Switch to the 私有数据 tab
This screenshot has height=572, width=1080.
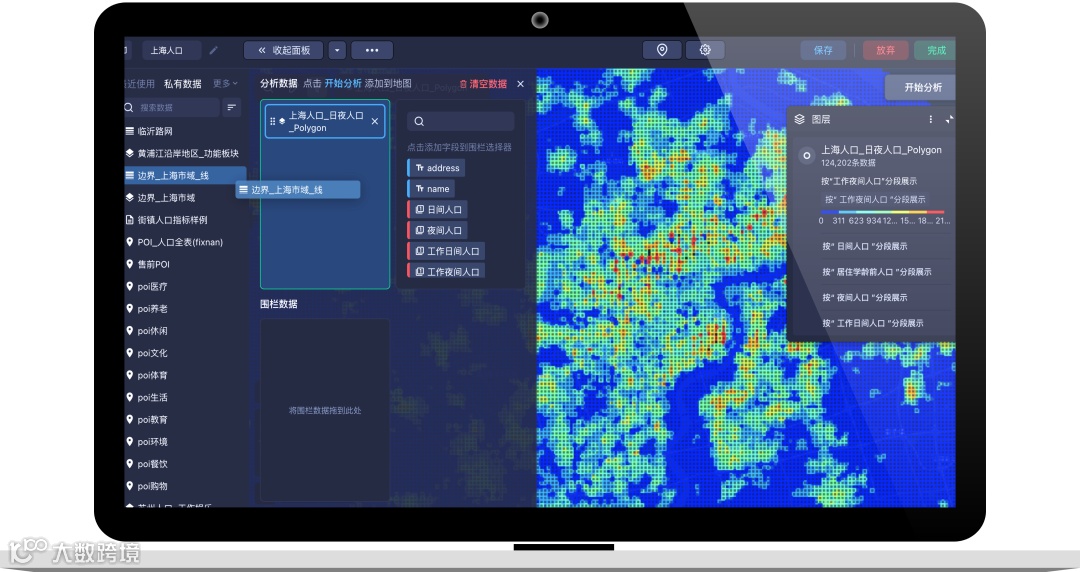pos(183,83)
